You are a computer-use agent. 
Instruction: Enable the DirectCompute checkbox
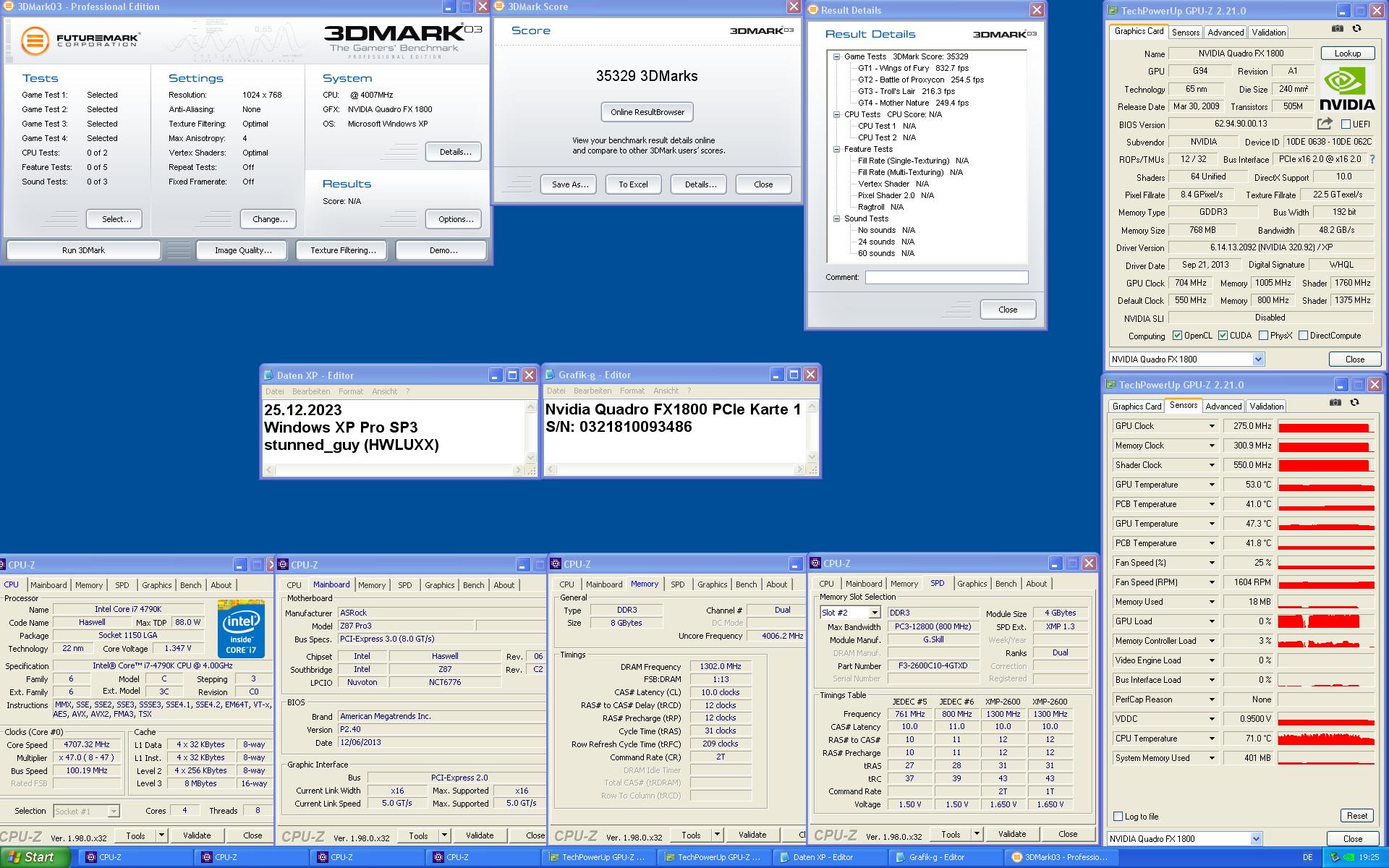coord(1303,336)
